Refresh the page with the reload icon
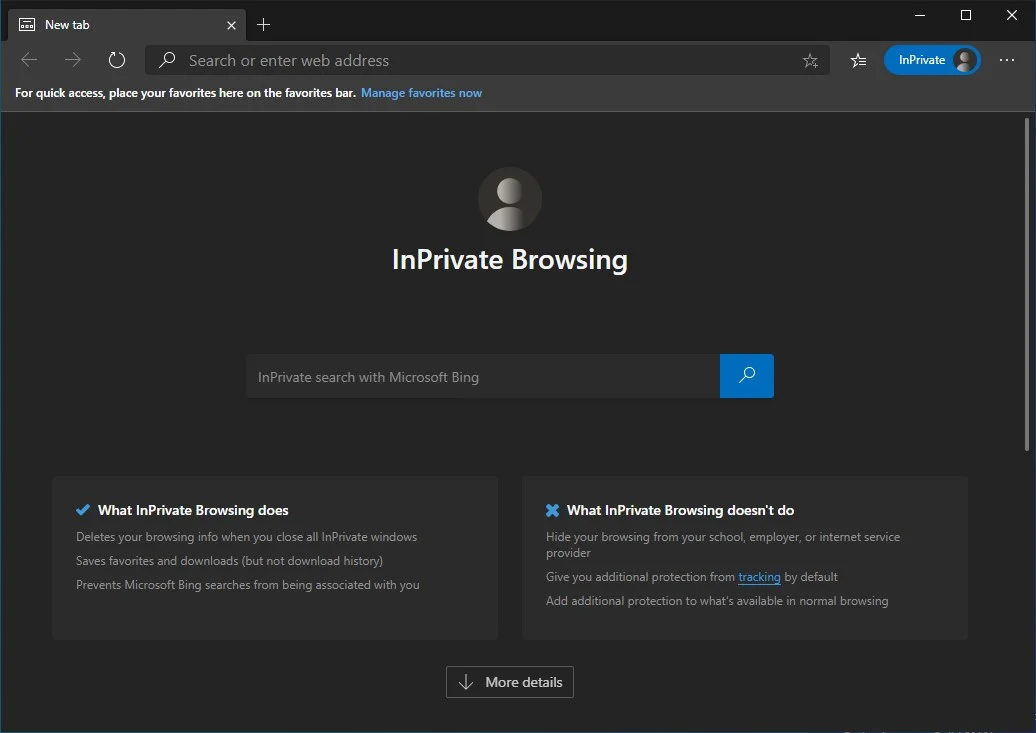The width and height of the screenshot is (1036, 733). tap(117, 60)
